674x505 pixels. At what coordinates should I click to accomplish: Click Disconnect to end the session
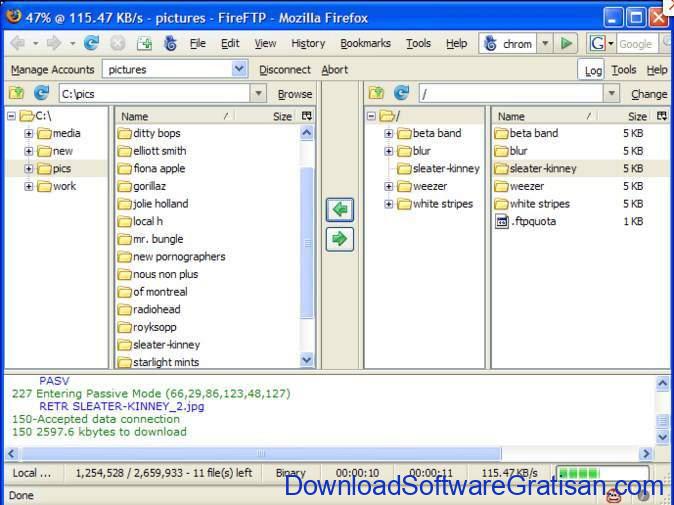pyautogui.click(x=285, y=70)
